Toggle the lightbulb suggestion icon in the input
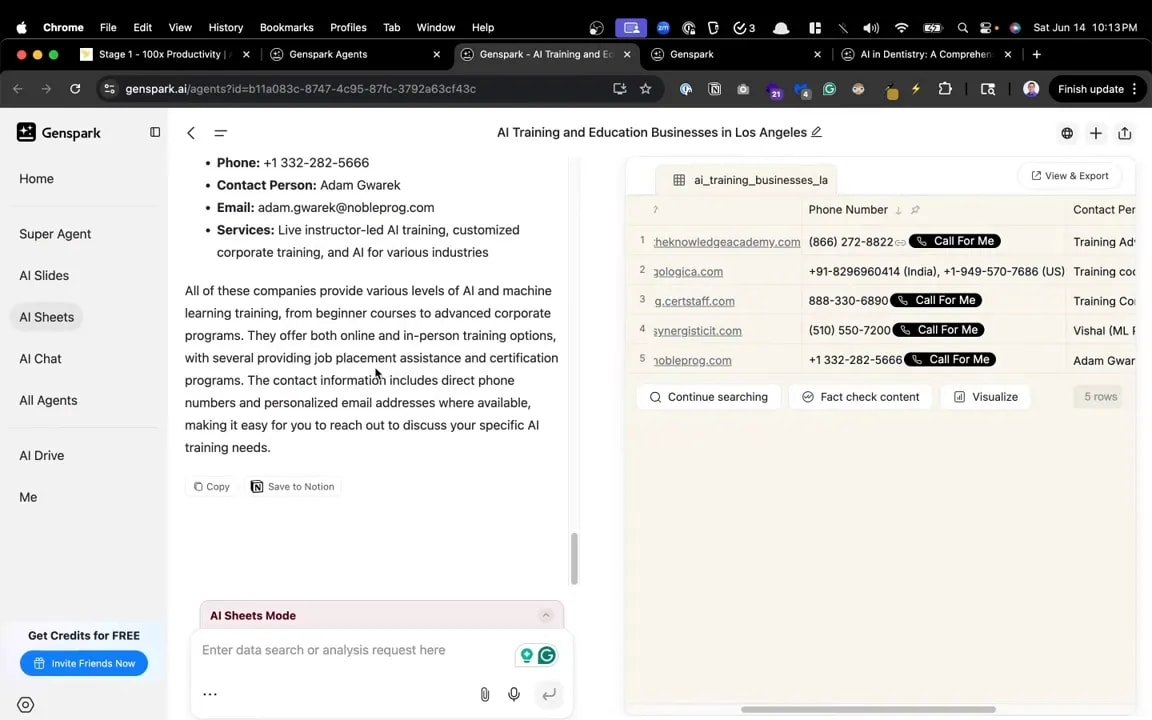Viewport: 1152px width, 720px height. coord(527,655)
